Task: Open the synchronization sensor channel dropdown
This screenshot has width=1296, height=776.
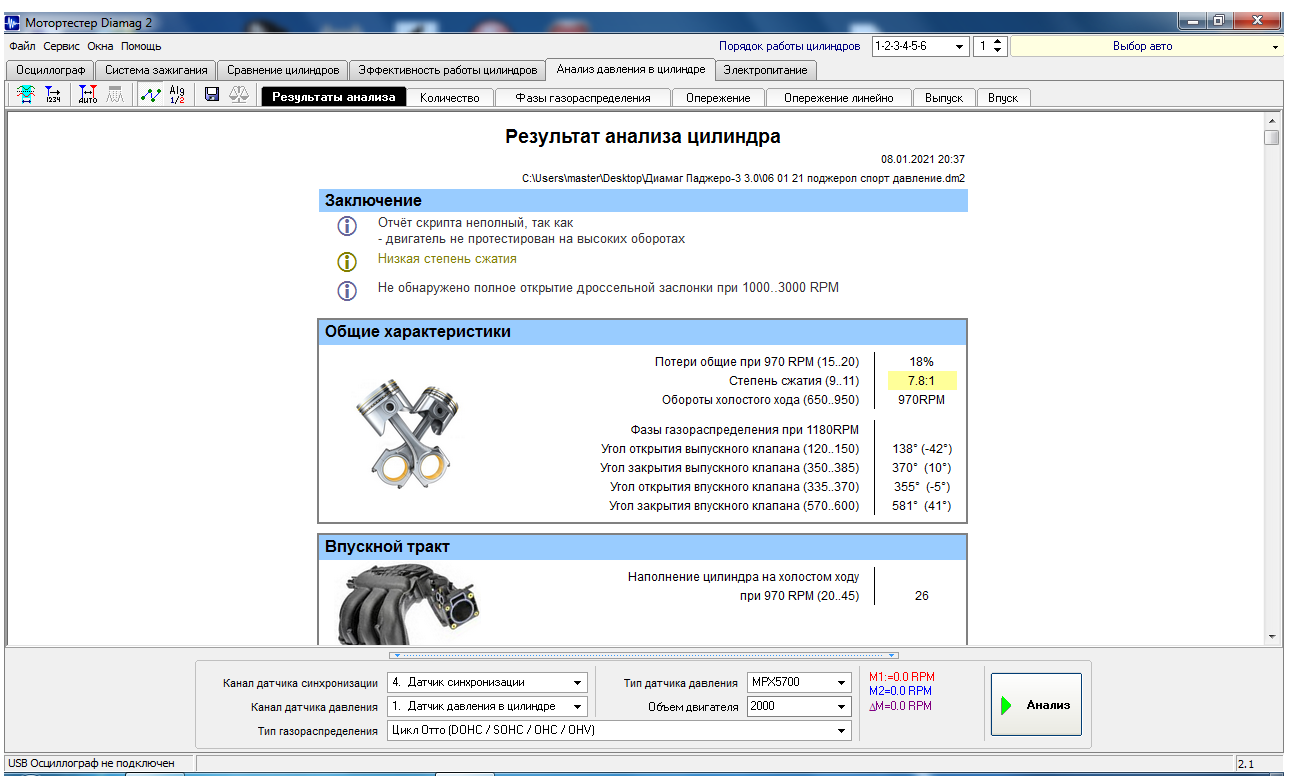Action: (x=577, y=682)
